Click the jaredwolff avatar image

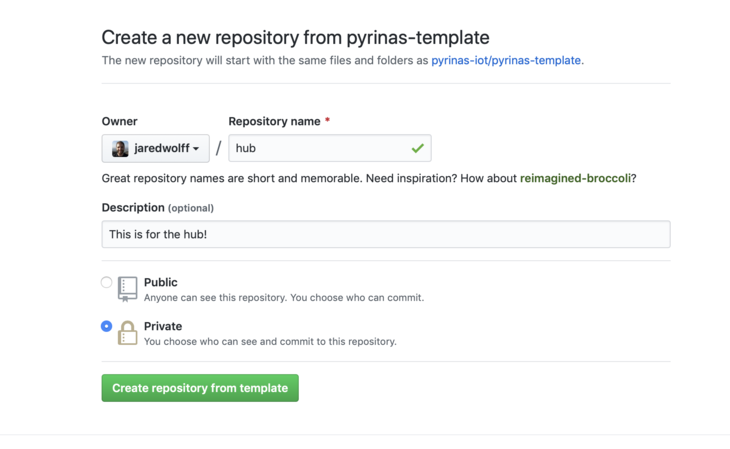120,148
